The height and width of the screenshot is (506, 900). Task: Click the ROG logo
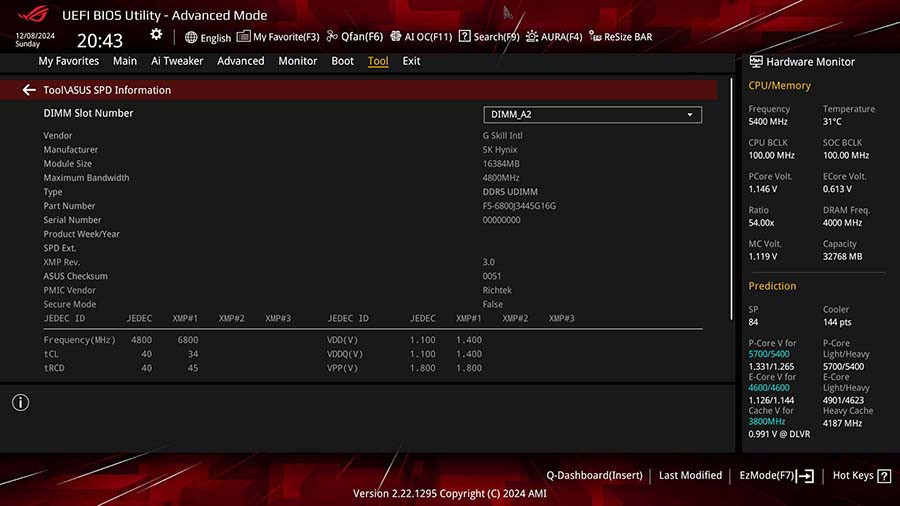[x=33, y=13]
